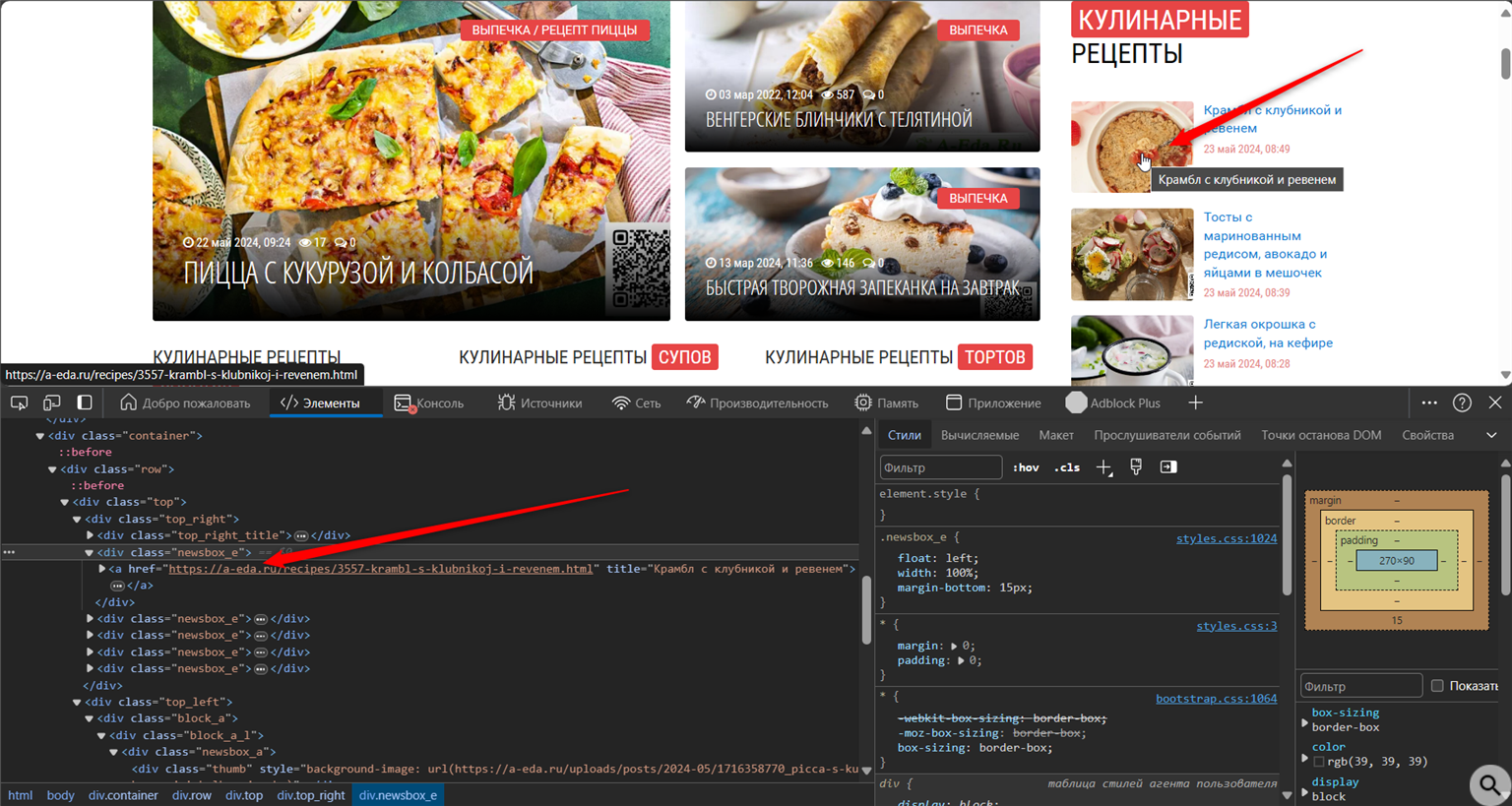Enable the Показать все checkbox

[x=1437, y=686]
